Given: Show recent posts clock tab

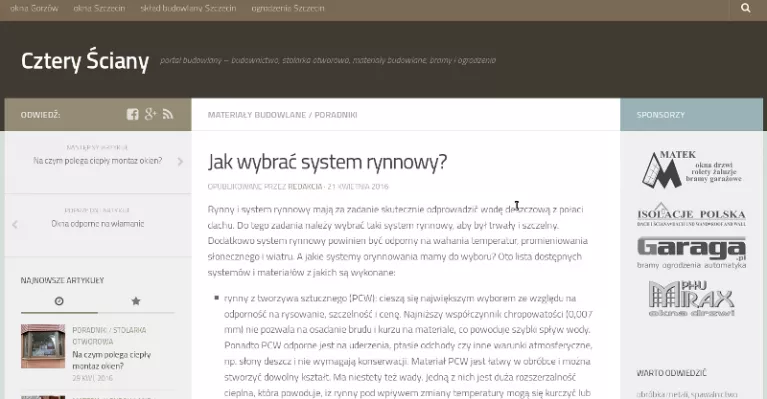Looking at the screenshot, I should 59,301.
